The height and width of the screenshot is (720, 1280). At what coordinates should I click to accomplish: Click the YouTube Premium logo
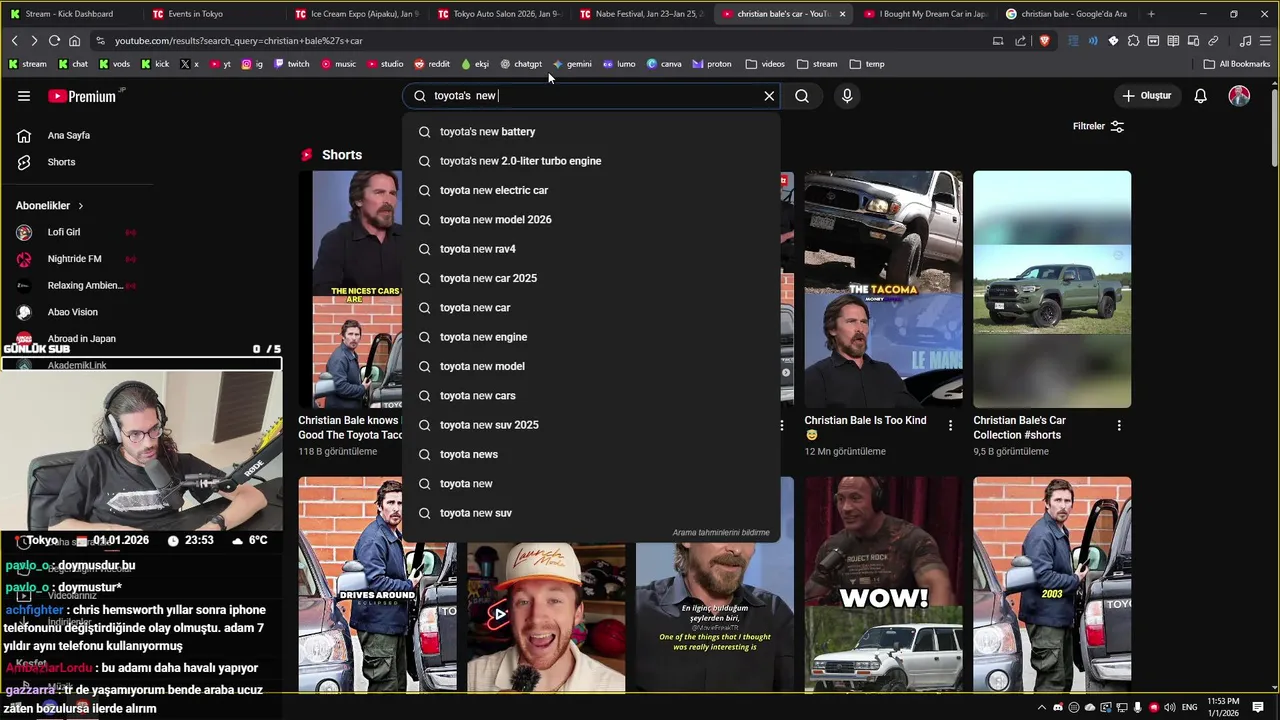click(82, 96)
